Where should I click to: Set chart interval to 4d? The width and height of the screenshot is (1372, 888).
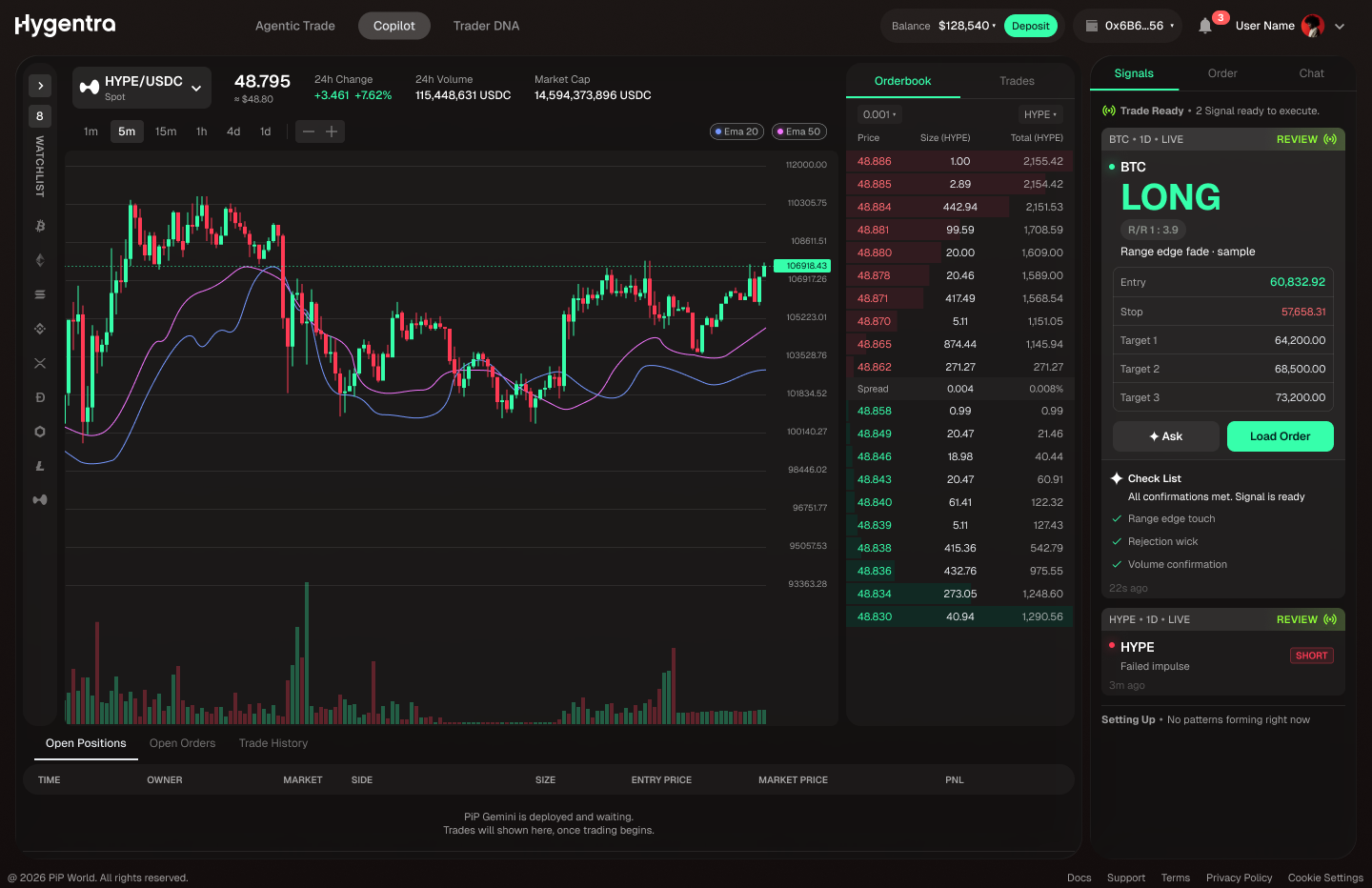pos(233,131)
